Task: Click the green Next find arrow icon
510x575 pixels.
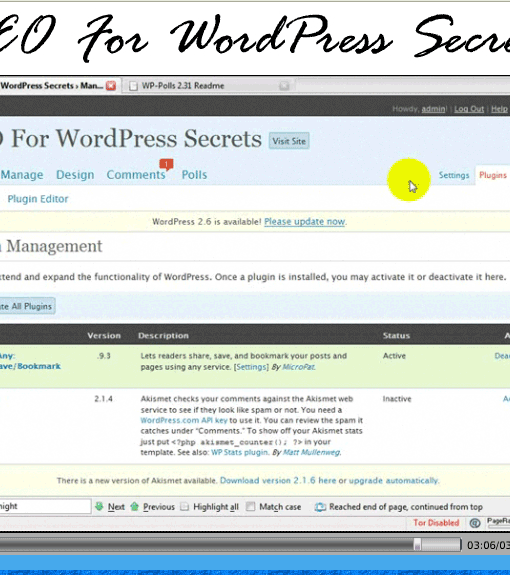Action: coord(99,506)
